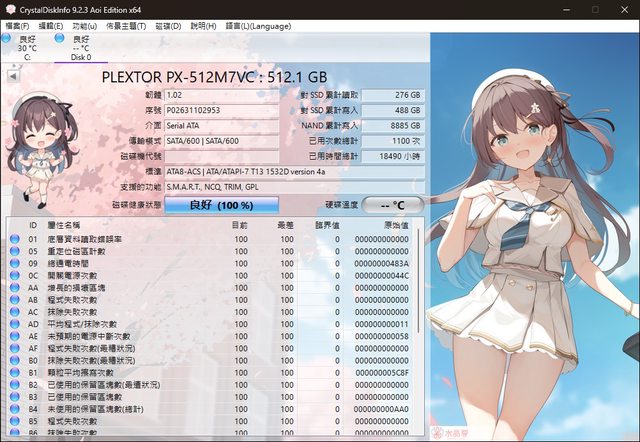Click the chibi character image beside disk info

tap(42, 150)
